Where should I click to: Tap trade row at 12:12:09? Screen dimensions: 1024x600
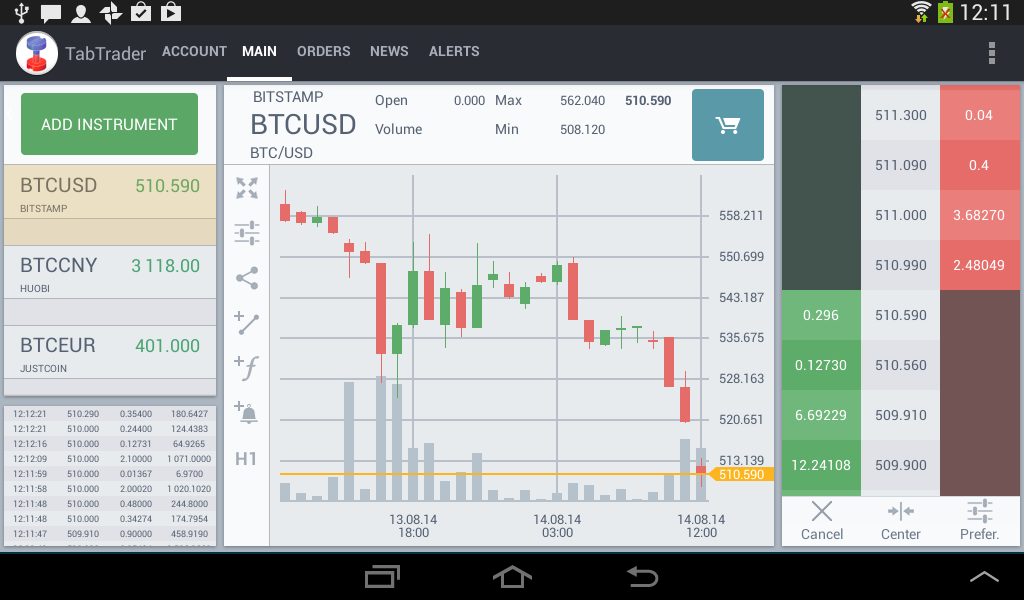pyautogui.click(x=111, y=459)
